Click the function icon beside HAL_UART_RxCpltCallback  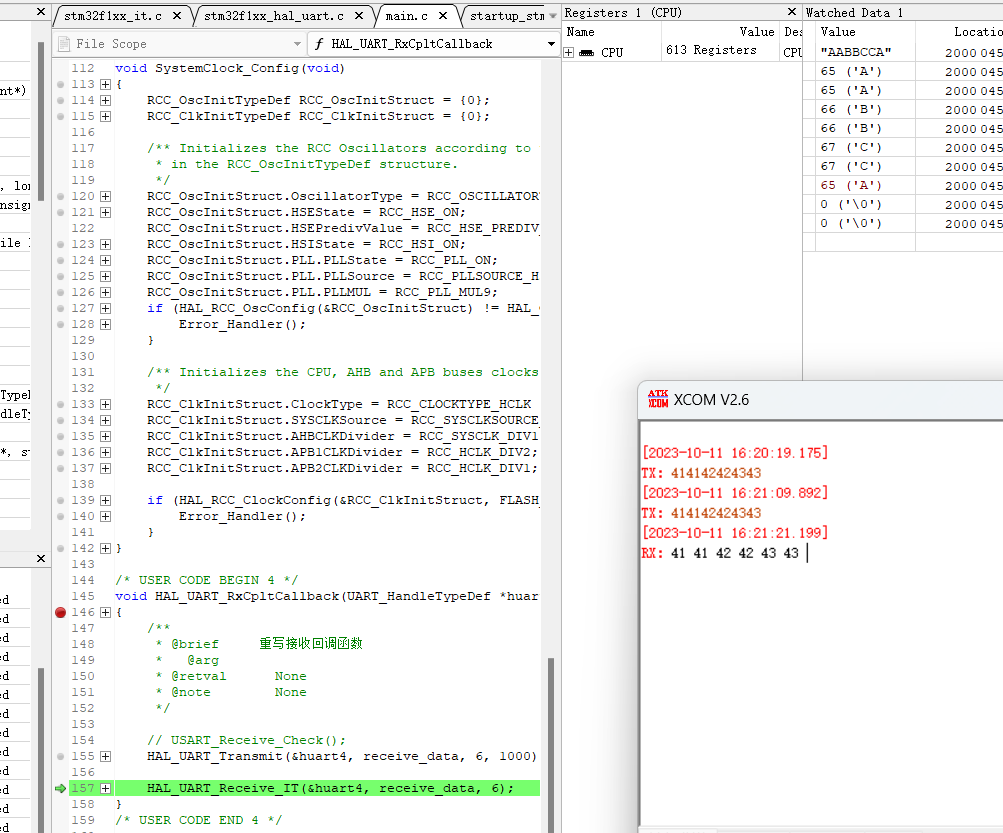pos(319,44)
